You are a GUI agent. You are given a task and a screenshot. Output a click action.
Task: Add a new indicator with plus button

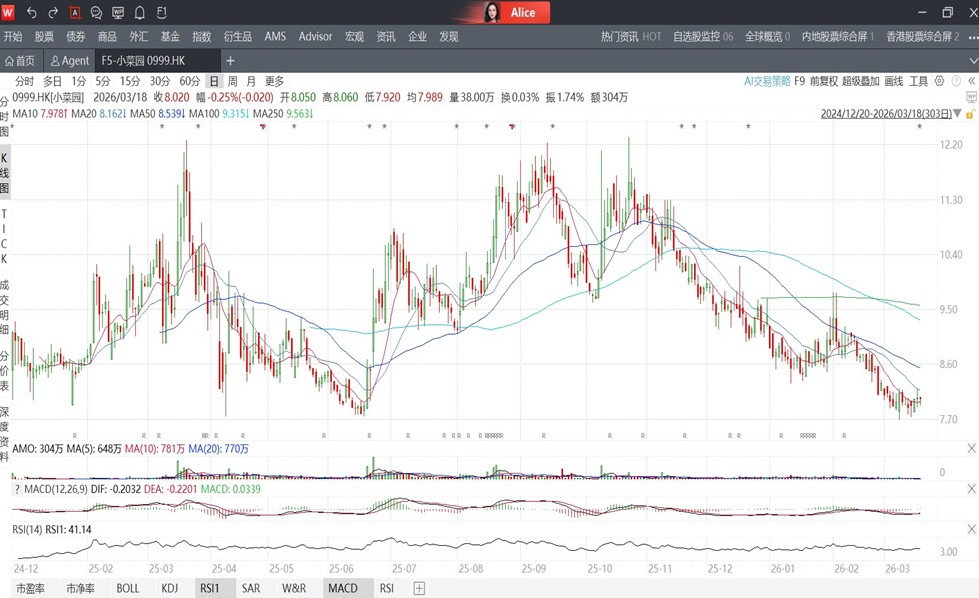click(x=419, y=588)
